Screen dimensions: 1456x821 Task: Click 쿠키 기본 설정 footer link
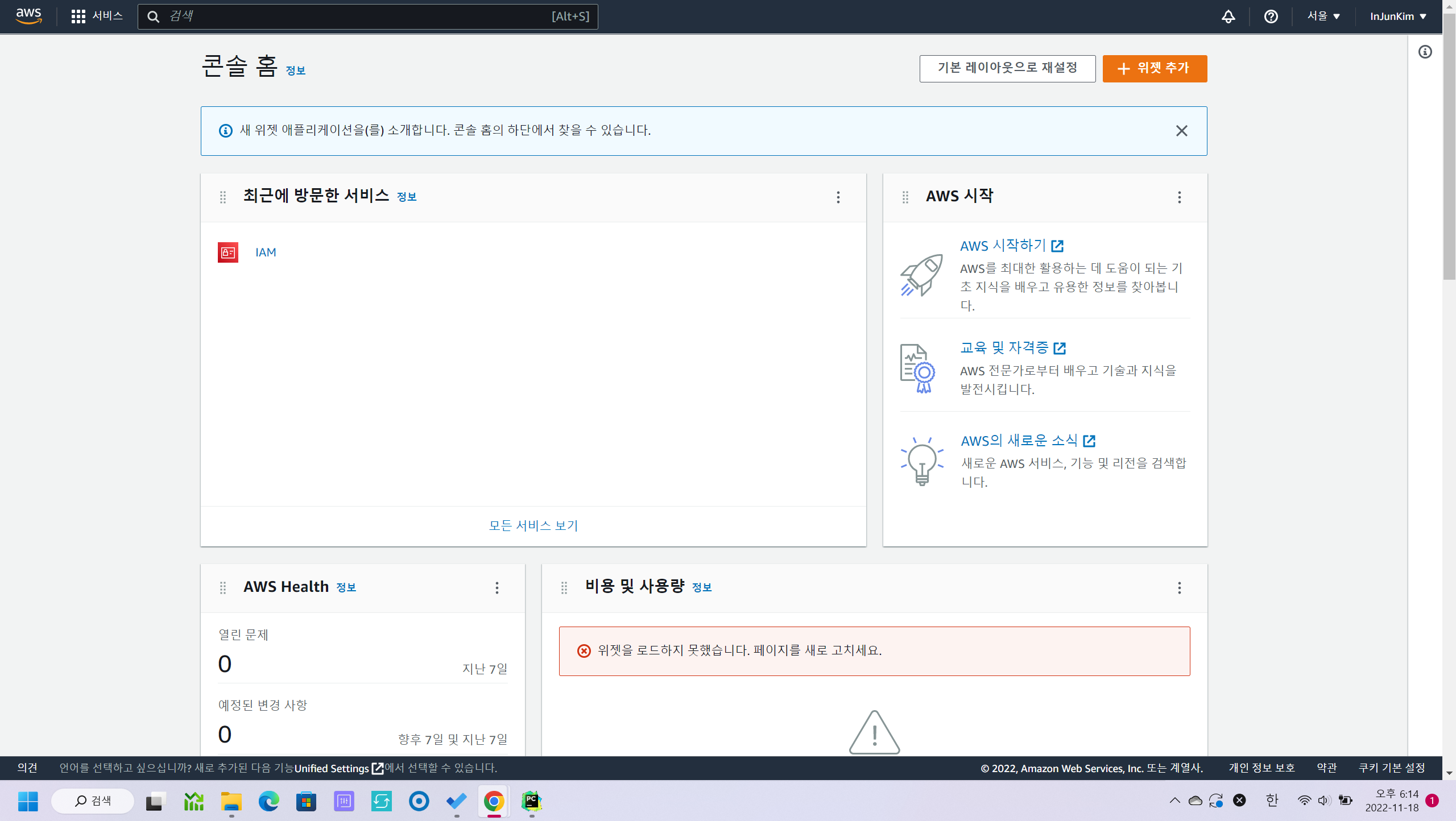1392,768
